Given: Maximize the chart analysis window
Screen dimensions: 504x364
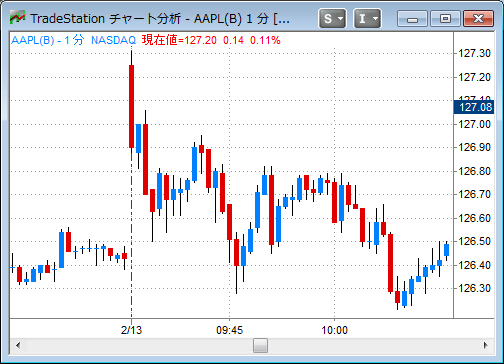Looking at the screenshot, I should click(445, 19).
